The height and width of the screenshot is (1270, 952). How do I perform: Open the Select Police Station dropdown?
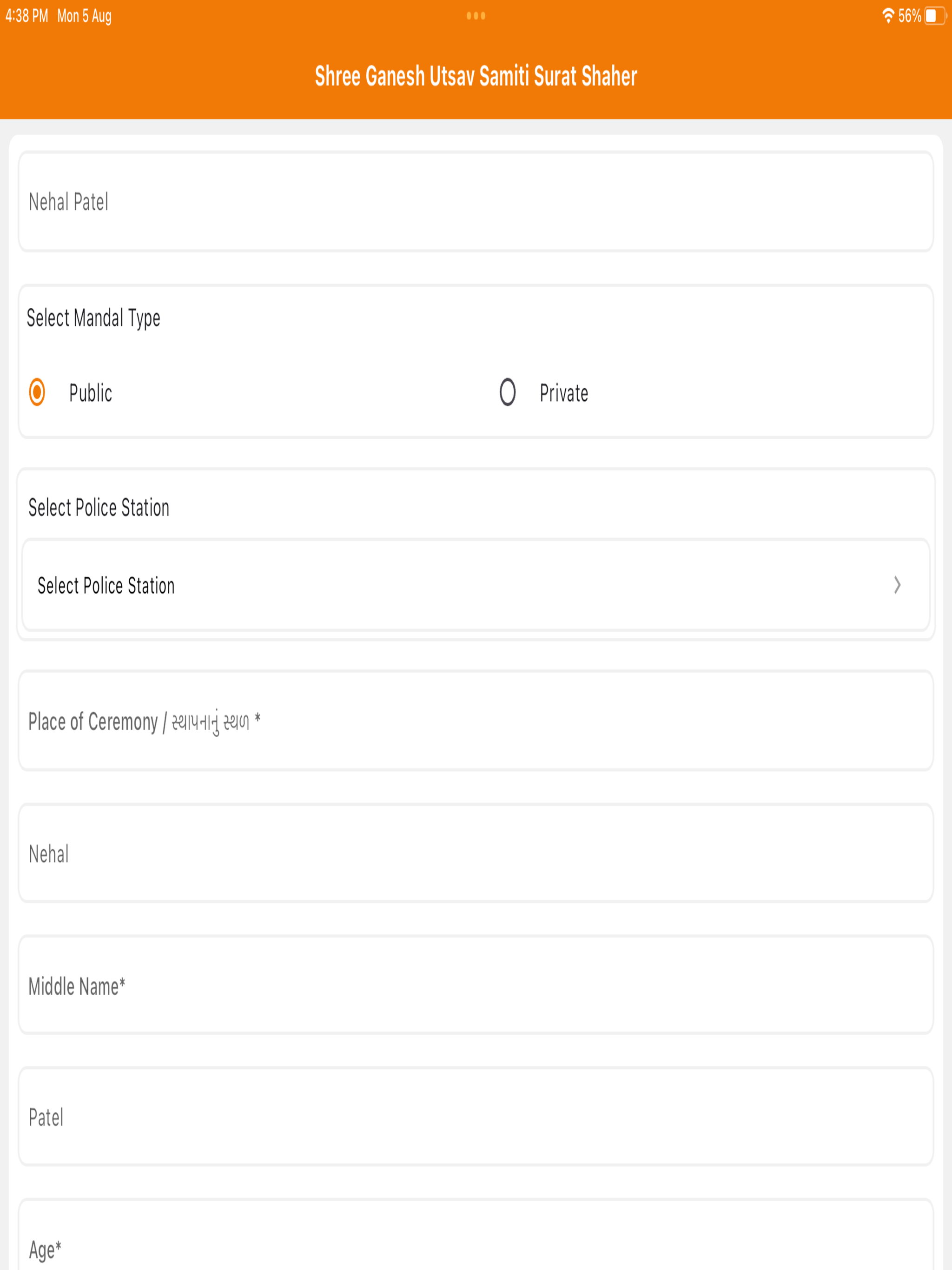click(476, 585)
